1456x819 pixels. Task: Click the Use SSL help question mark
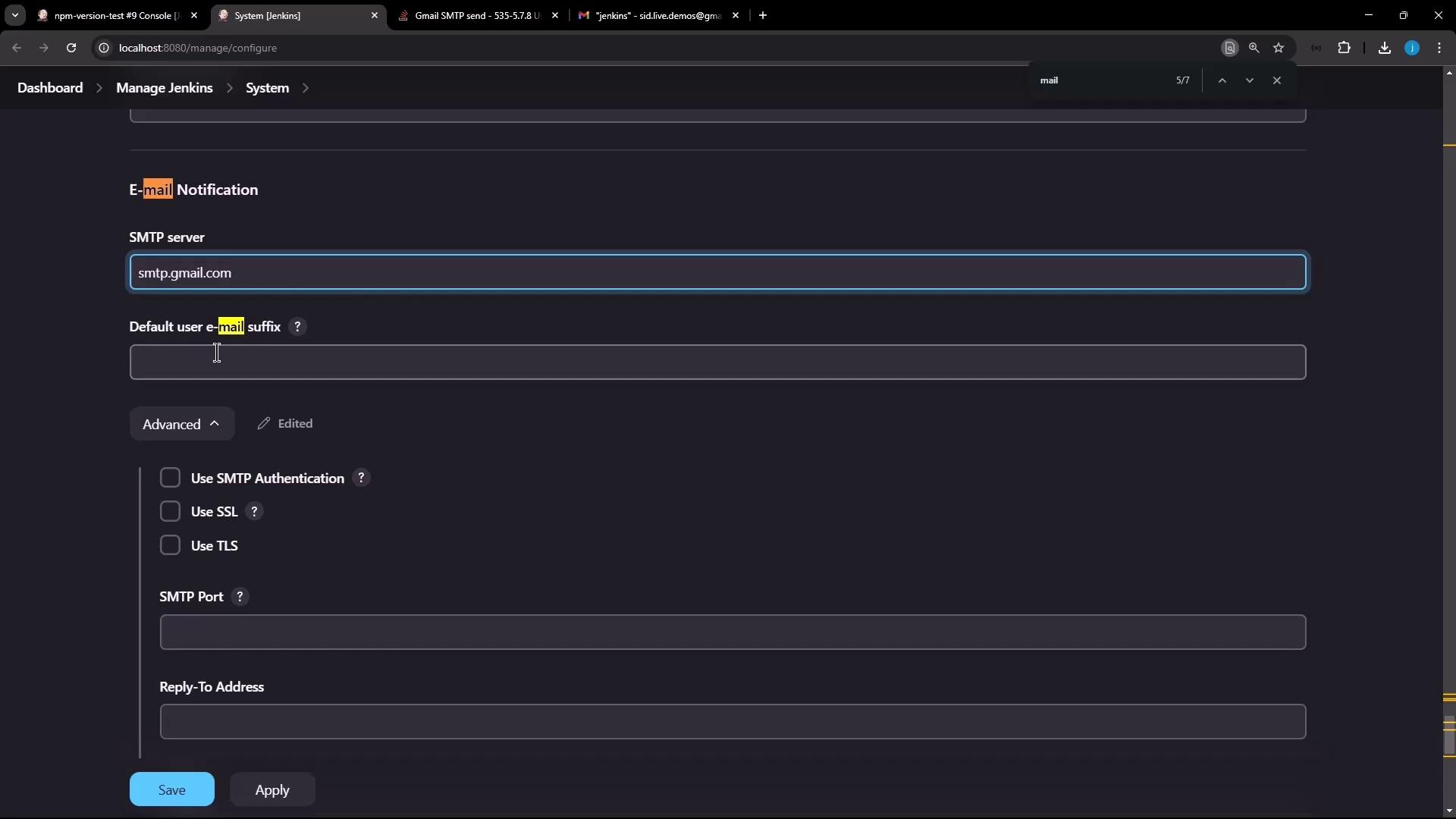(x=254, y=512)
